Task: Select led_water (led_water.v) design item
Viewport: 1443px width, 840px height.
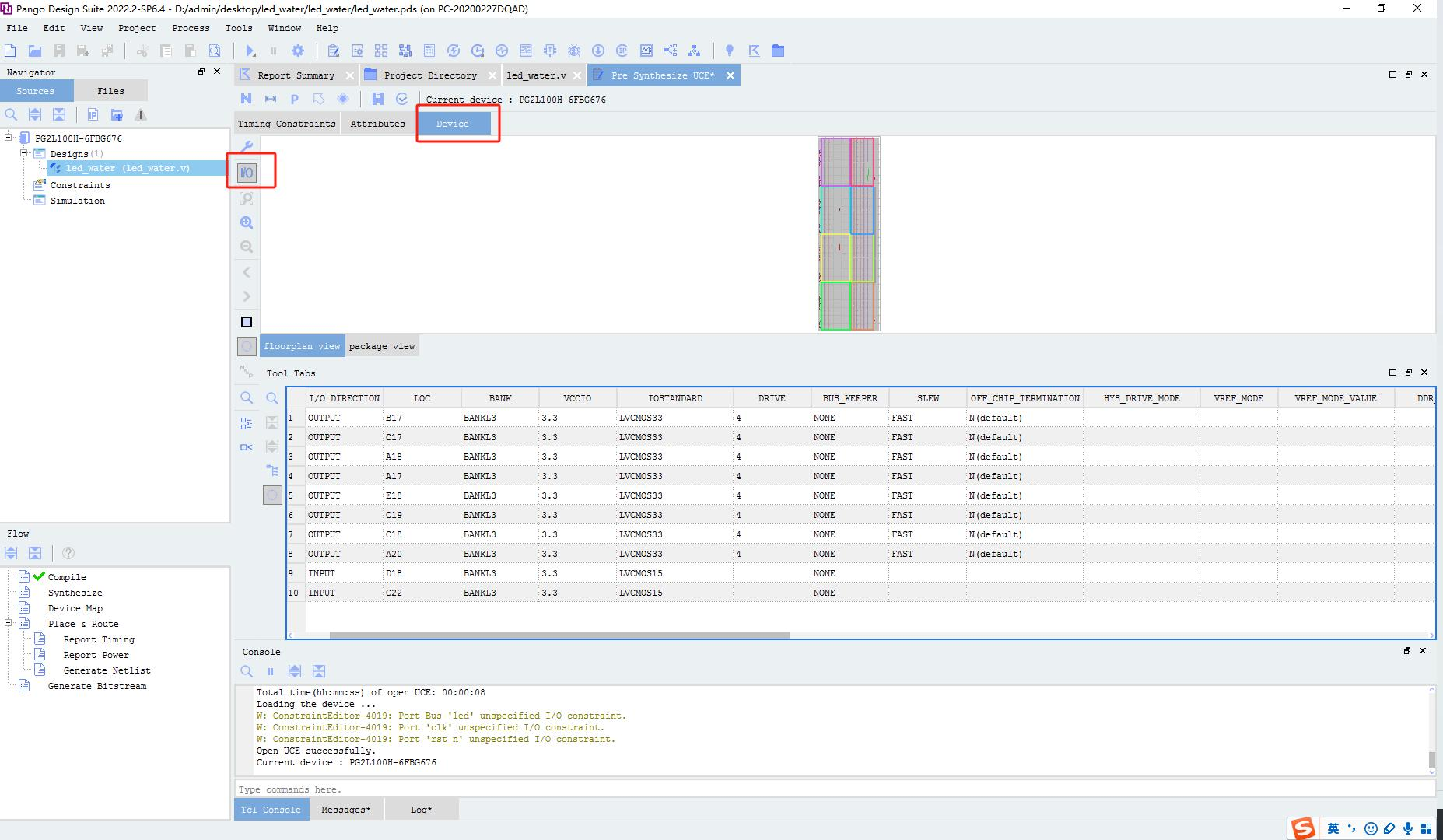Action: [128, 168]
